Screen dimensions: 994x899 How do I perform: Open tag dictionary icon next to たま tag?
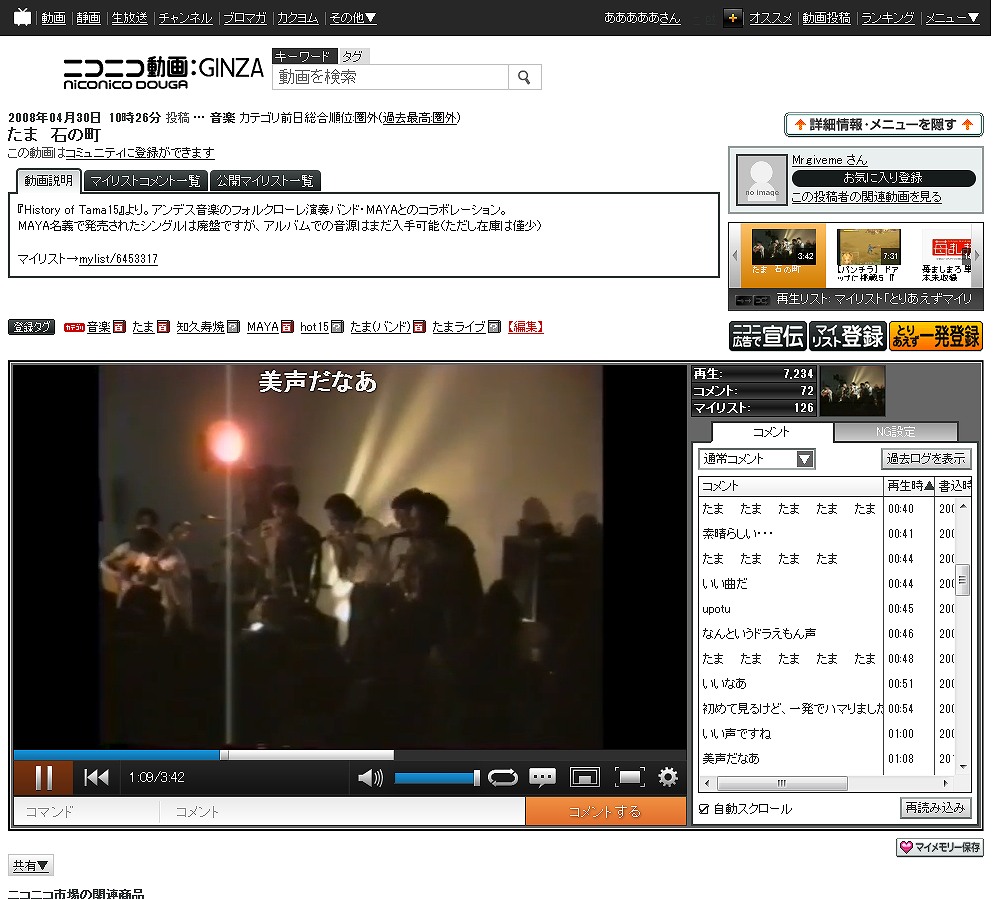(x=164, y=327)
